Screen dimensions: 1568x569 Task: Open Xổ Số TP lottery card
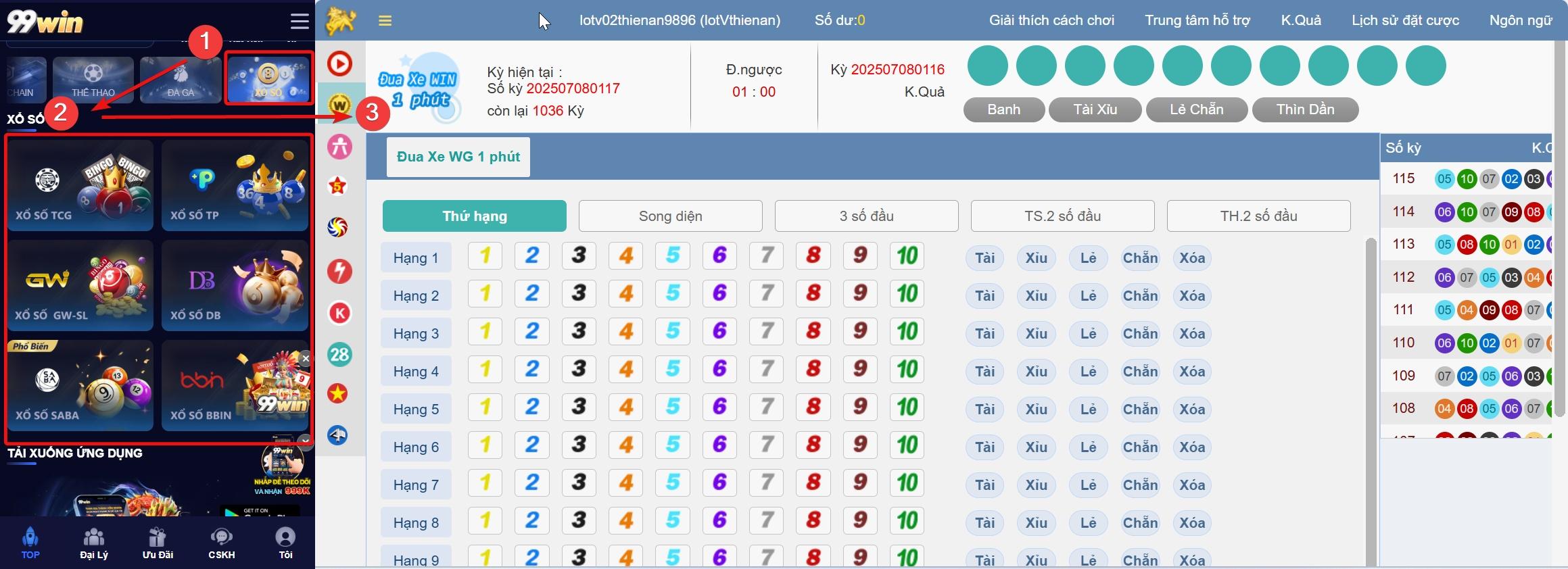click(235, 185)
